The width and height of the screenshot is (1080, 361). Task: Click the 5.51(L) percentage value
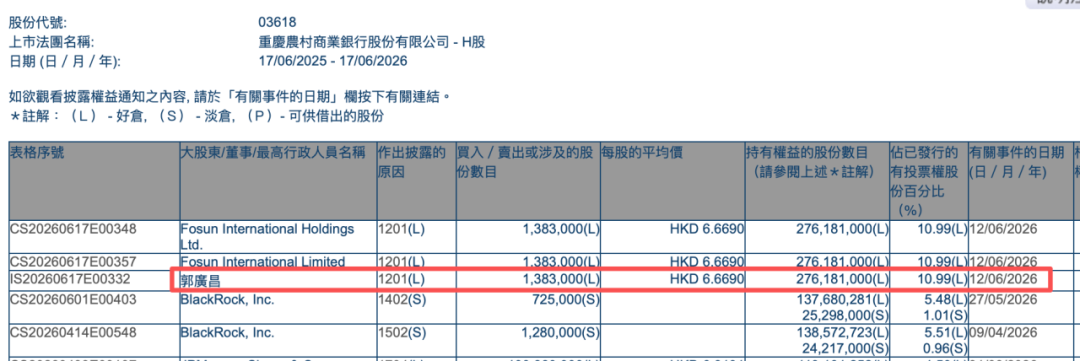(x=946, y=333)
